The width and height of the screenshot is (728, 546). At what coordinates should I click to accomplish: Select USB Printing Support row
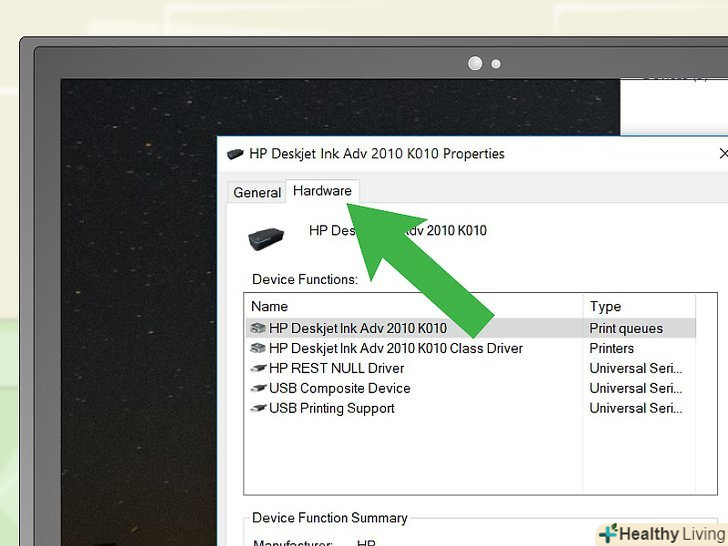click(x=471, y=408)
